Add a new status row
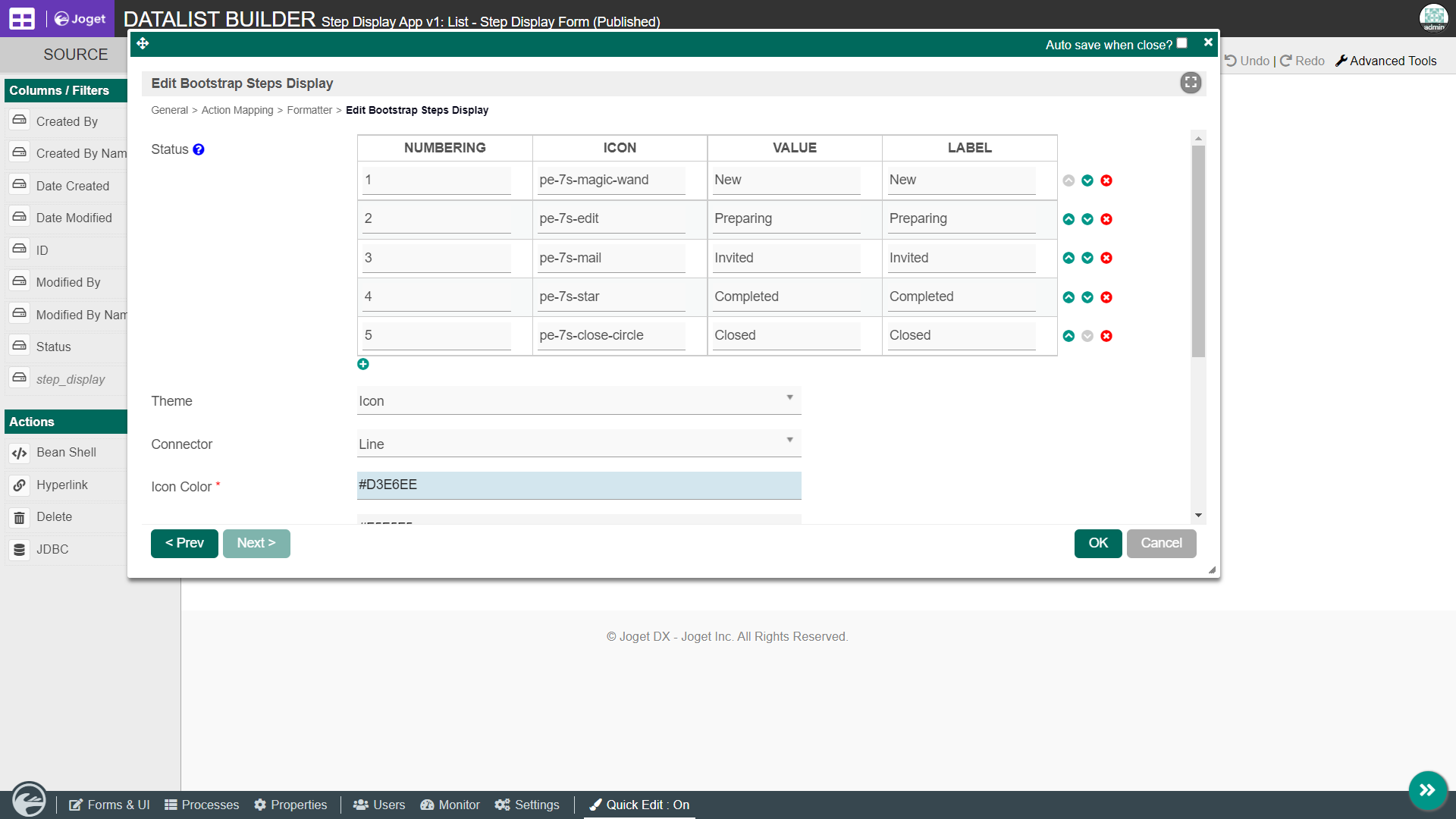Viewport: 1456px width, 819px height. click(x=363, y=364)
